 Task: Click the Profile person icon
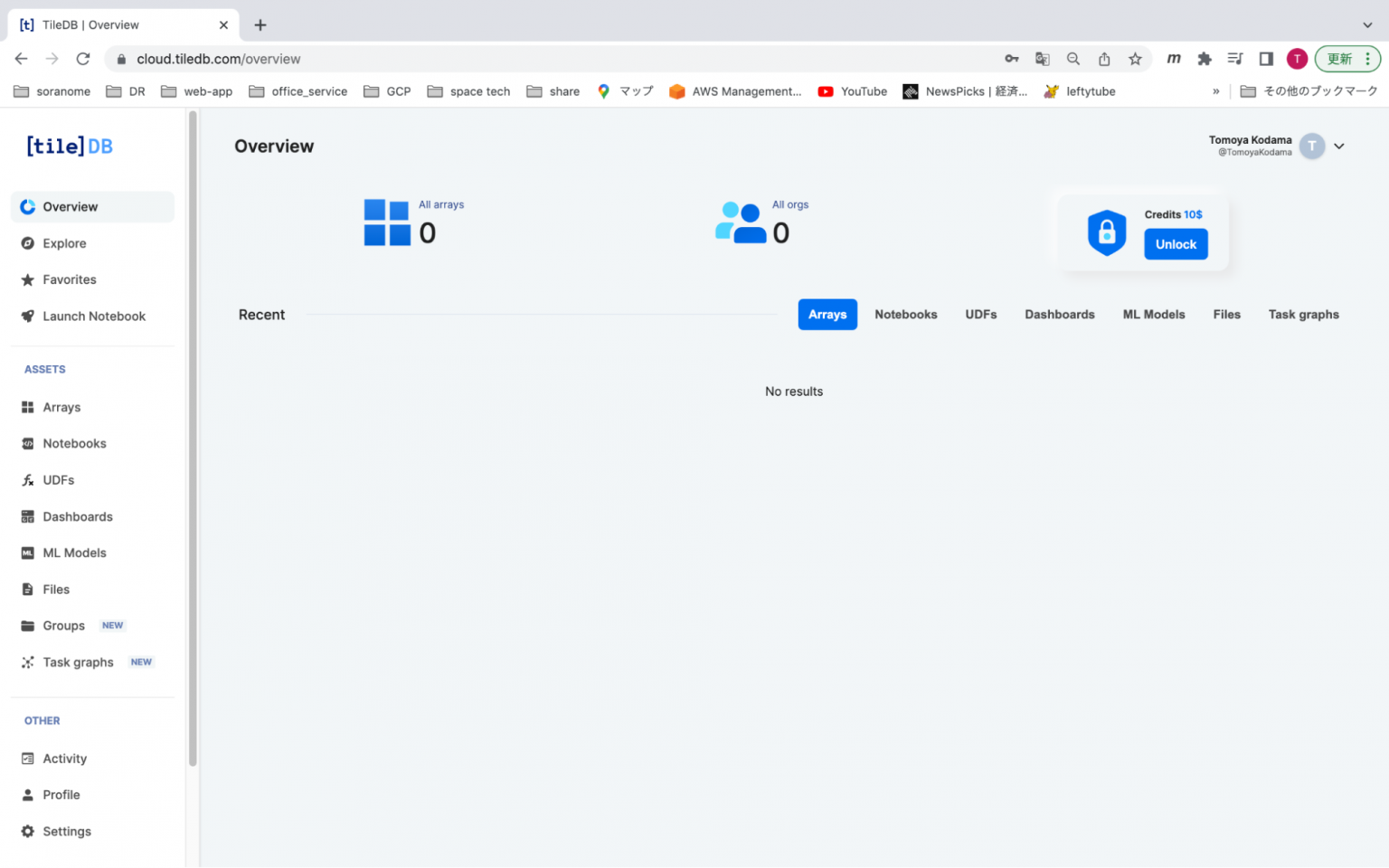[28, 795]
